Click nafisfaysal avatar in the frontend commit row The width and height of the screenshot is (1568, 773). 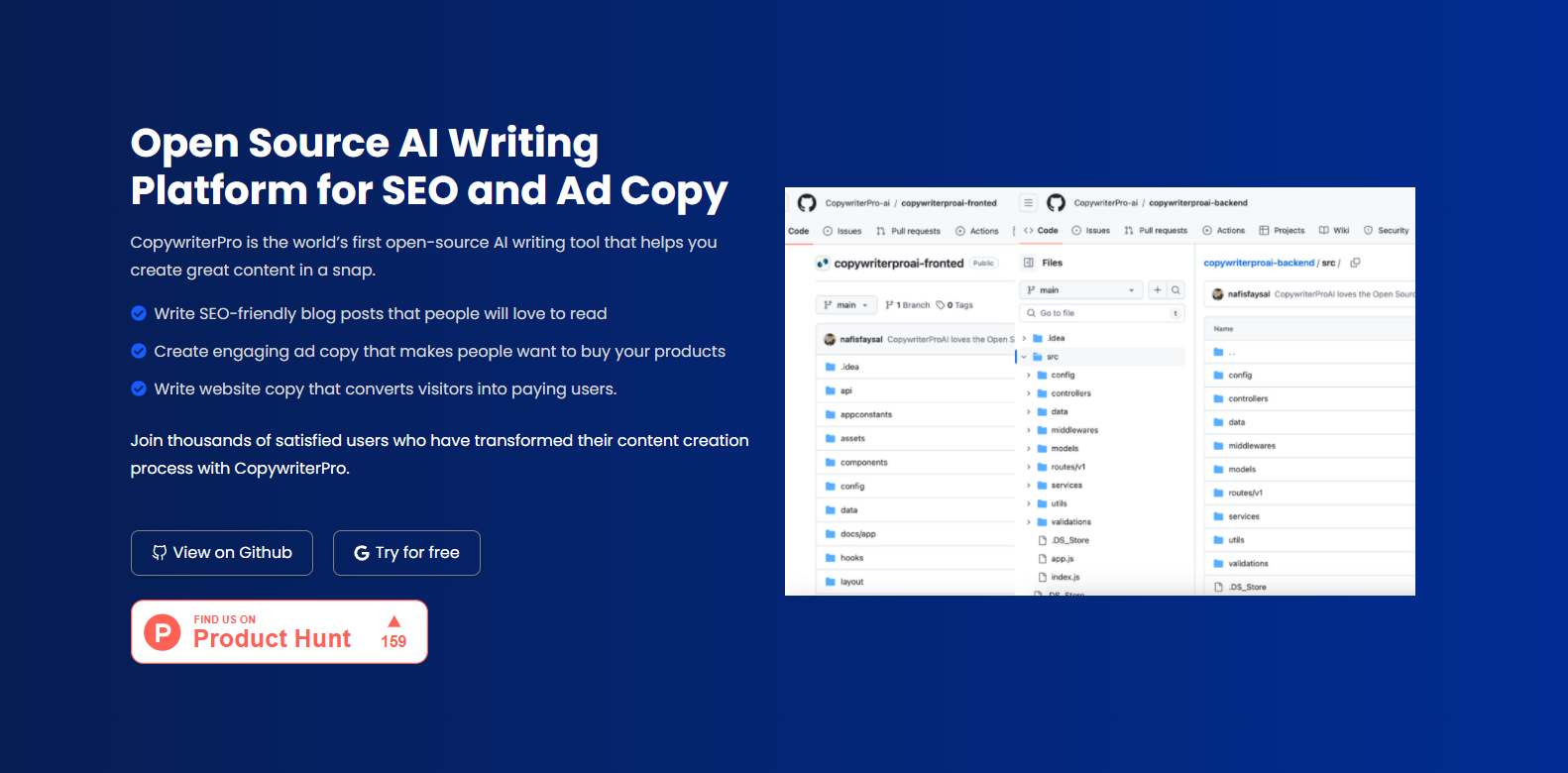(x=830, y=339)
